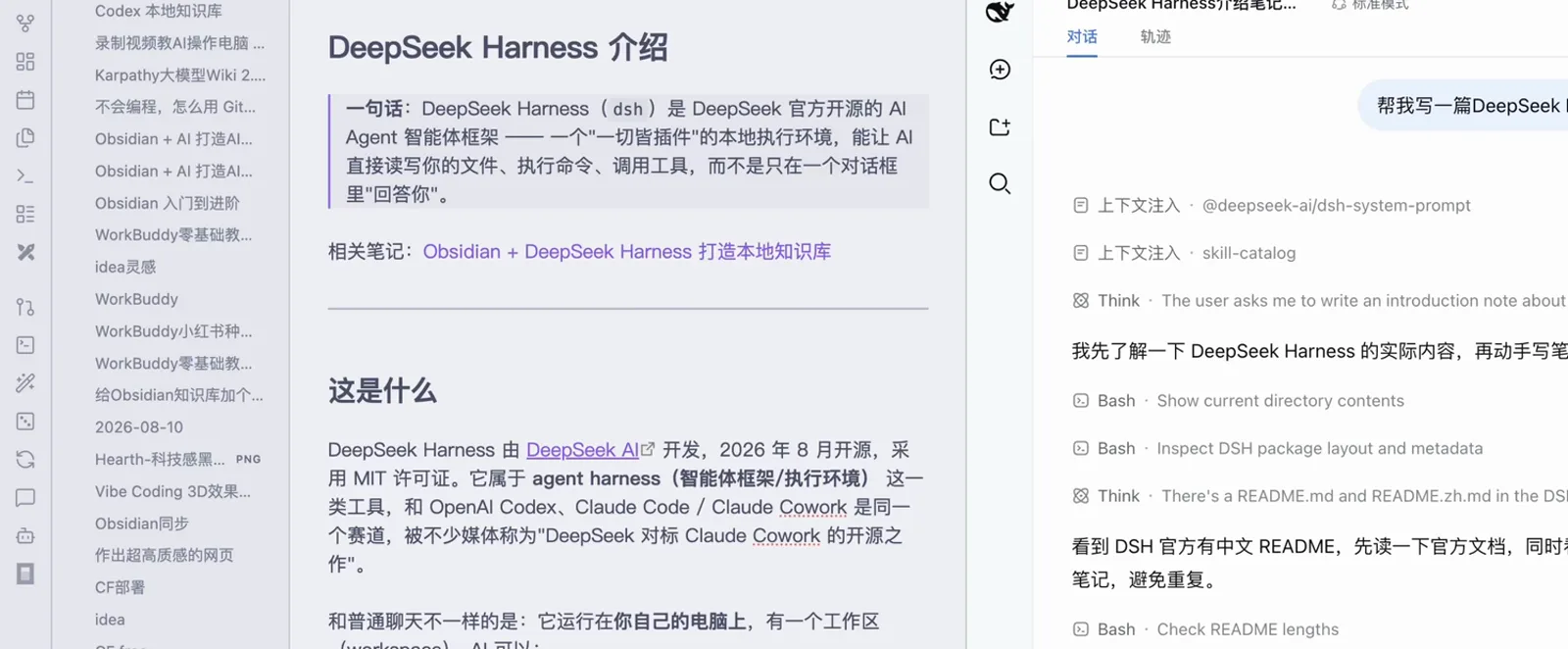1568x649 pixels.
Task: Switch to the 轨迹 tab
Action: (x=1155, y=36)
